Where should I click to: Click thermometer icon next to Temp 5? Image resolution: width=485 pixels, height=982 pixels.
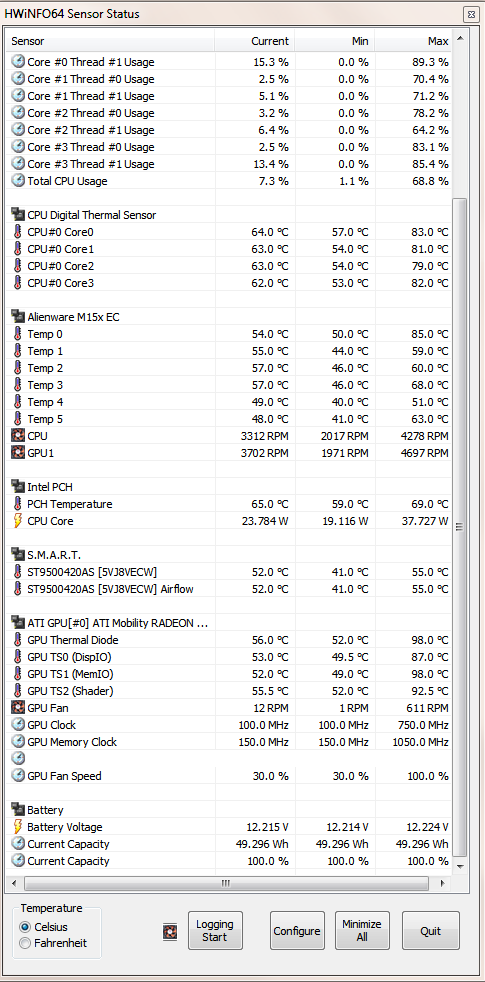(x=18, y=419)
